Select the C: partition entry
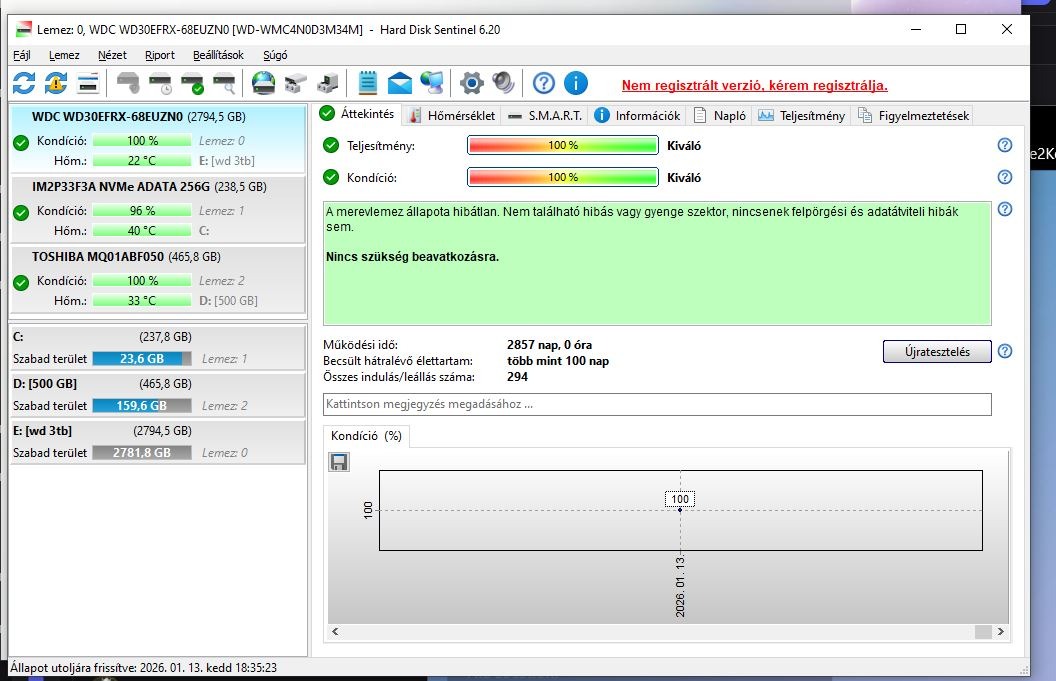This screenshot has width=1056, height=681. pyautogui.click(x=158, y=348)
